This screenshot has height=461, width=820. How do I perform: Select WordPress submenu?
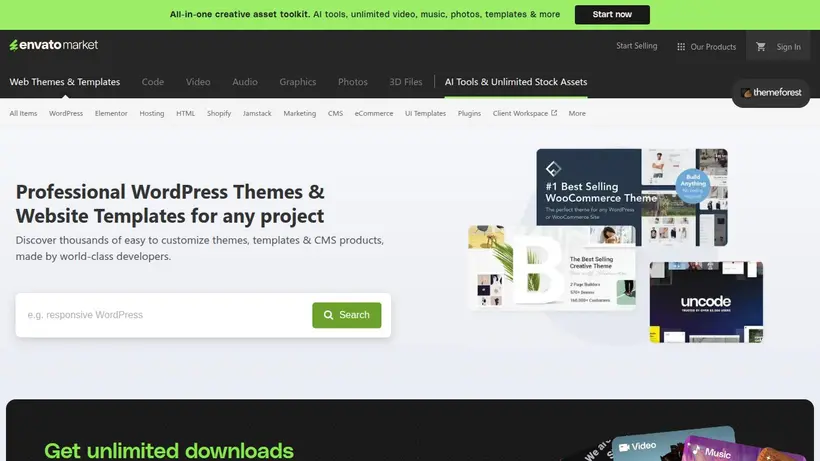[66, 113]
